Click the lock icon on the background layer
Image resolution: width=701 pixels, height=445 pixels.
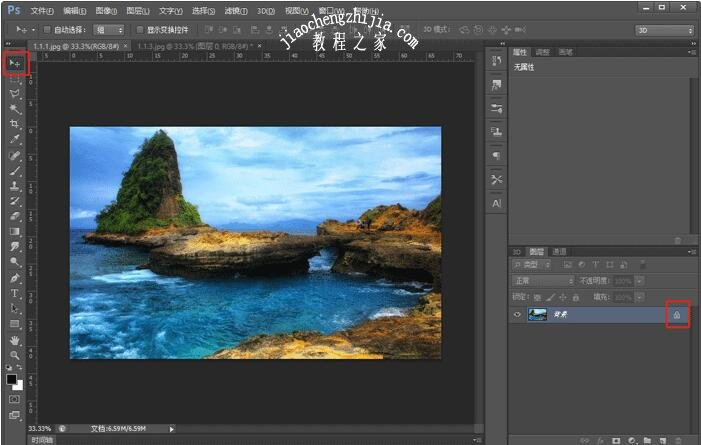677,315
